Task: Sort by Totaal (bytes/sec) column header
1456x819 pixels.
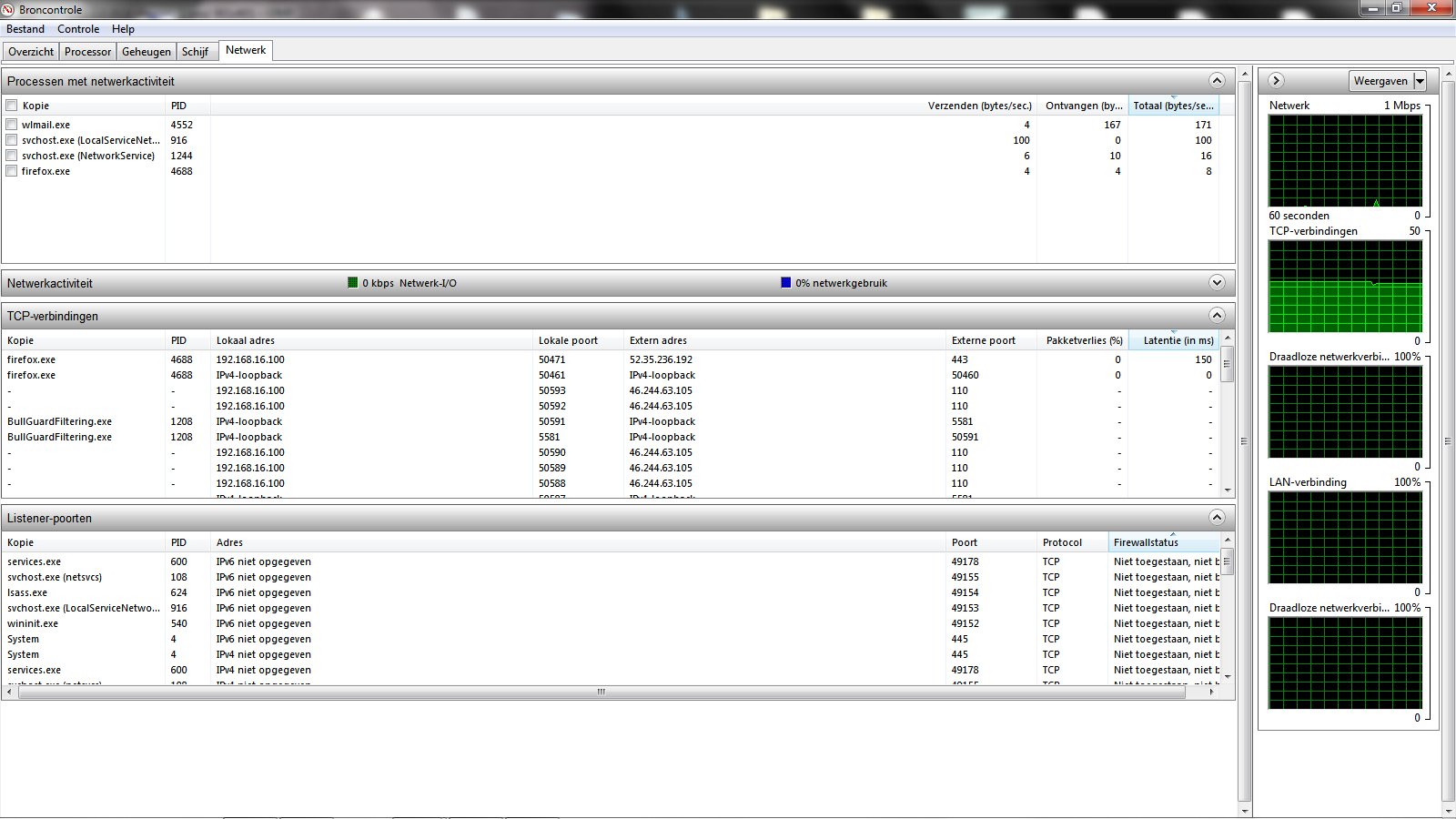Action: coord(1174,106)
